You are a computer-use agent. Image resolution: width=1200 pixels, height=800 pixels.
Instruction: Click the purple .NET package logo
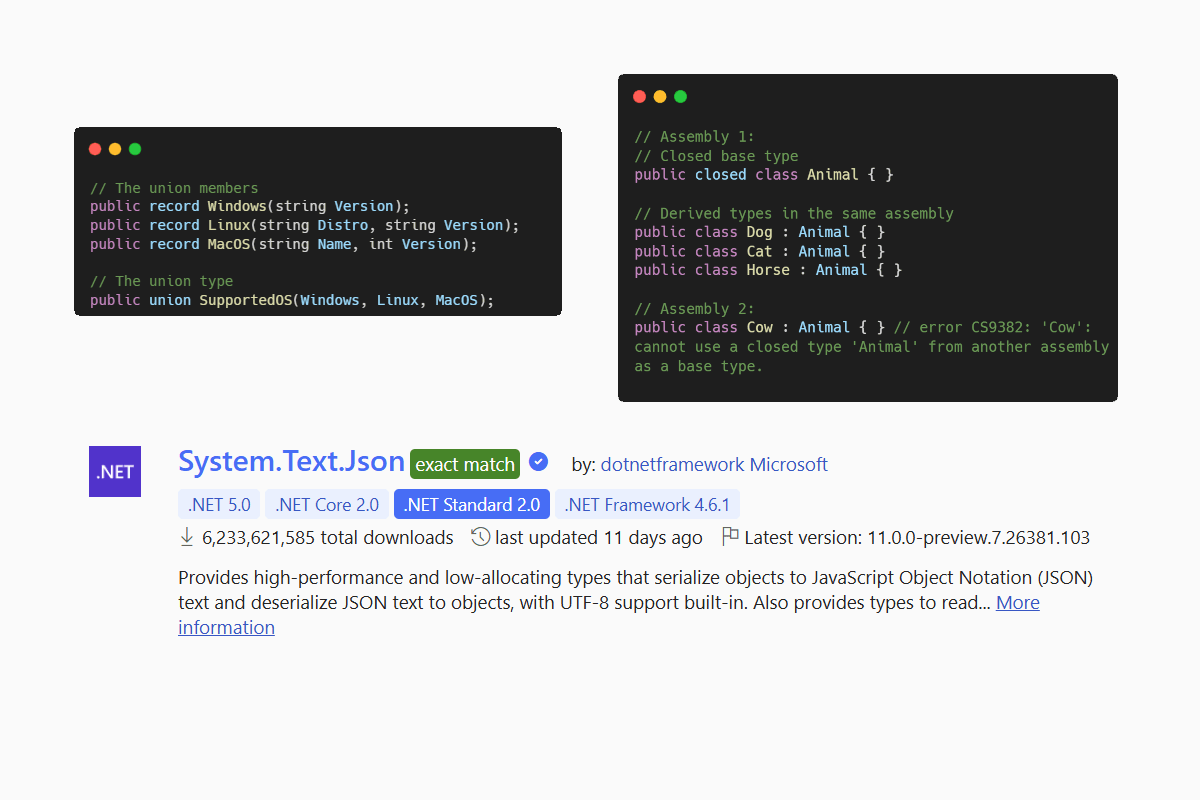click(115, 472)
